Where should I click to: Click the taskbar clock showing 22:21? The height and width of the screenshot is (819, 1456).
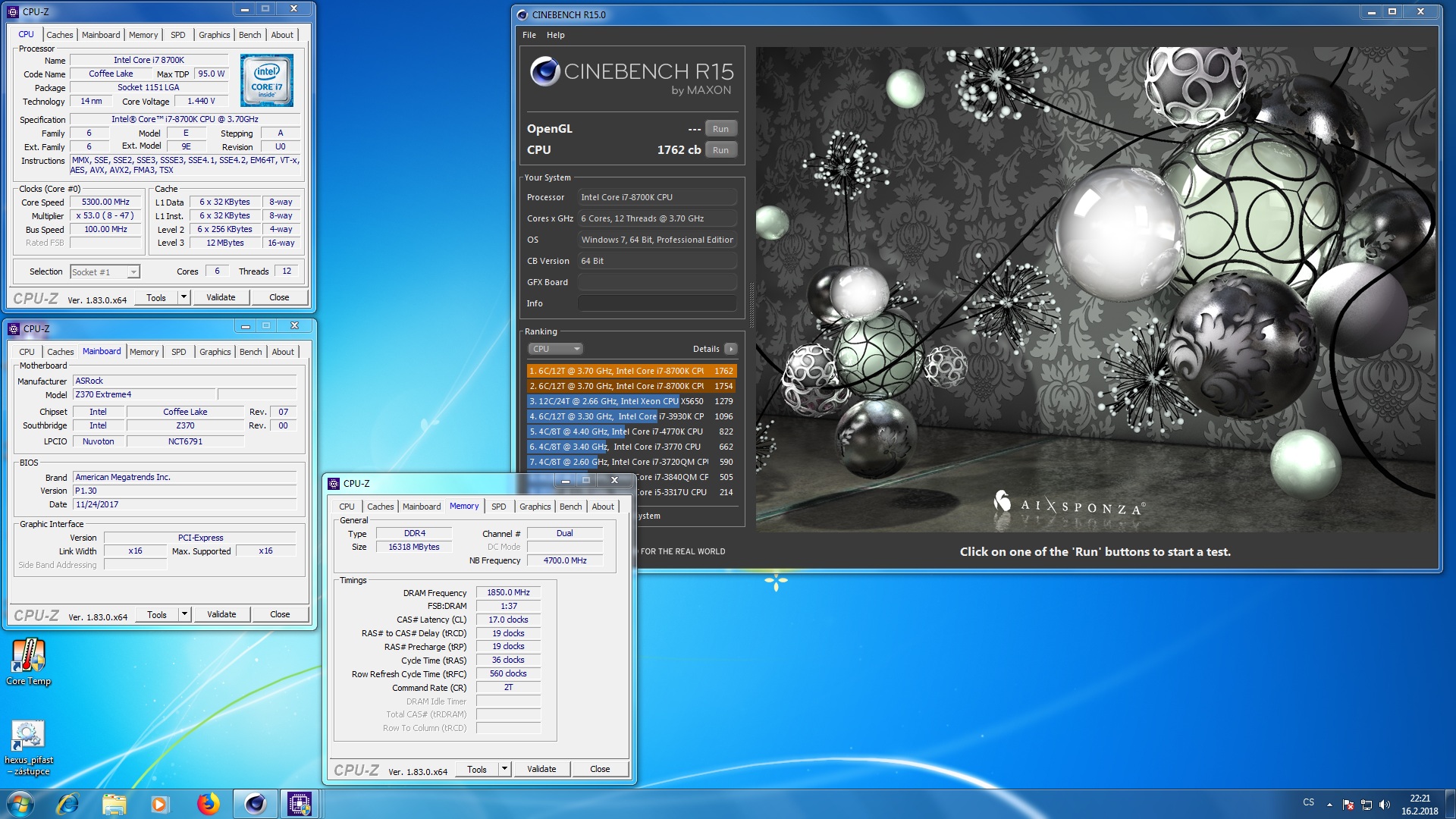click(x=1420, y=805)
